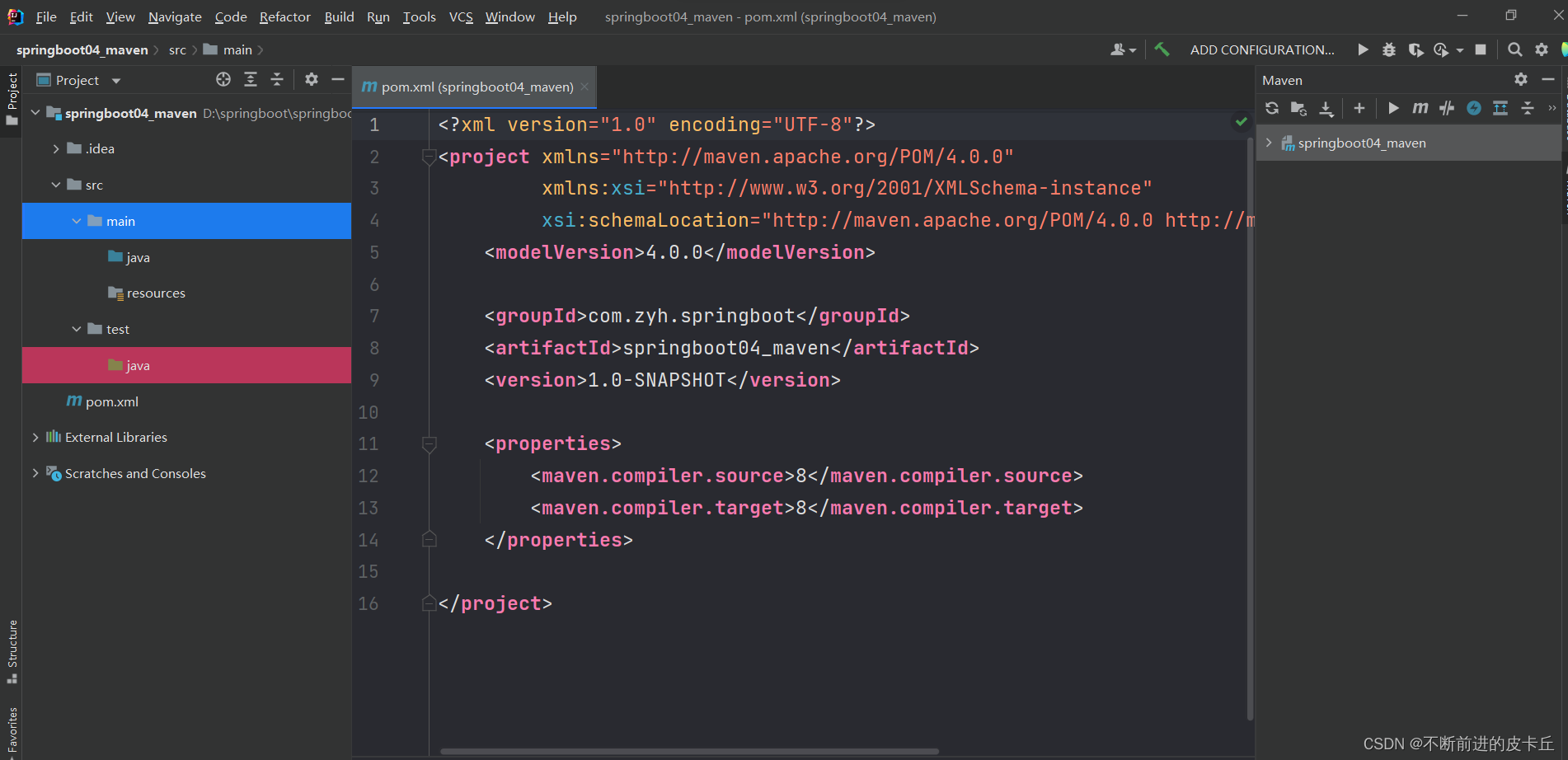
Task: Expand Scratches and Consoles node
Action: [x=35, y=473]
